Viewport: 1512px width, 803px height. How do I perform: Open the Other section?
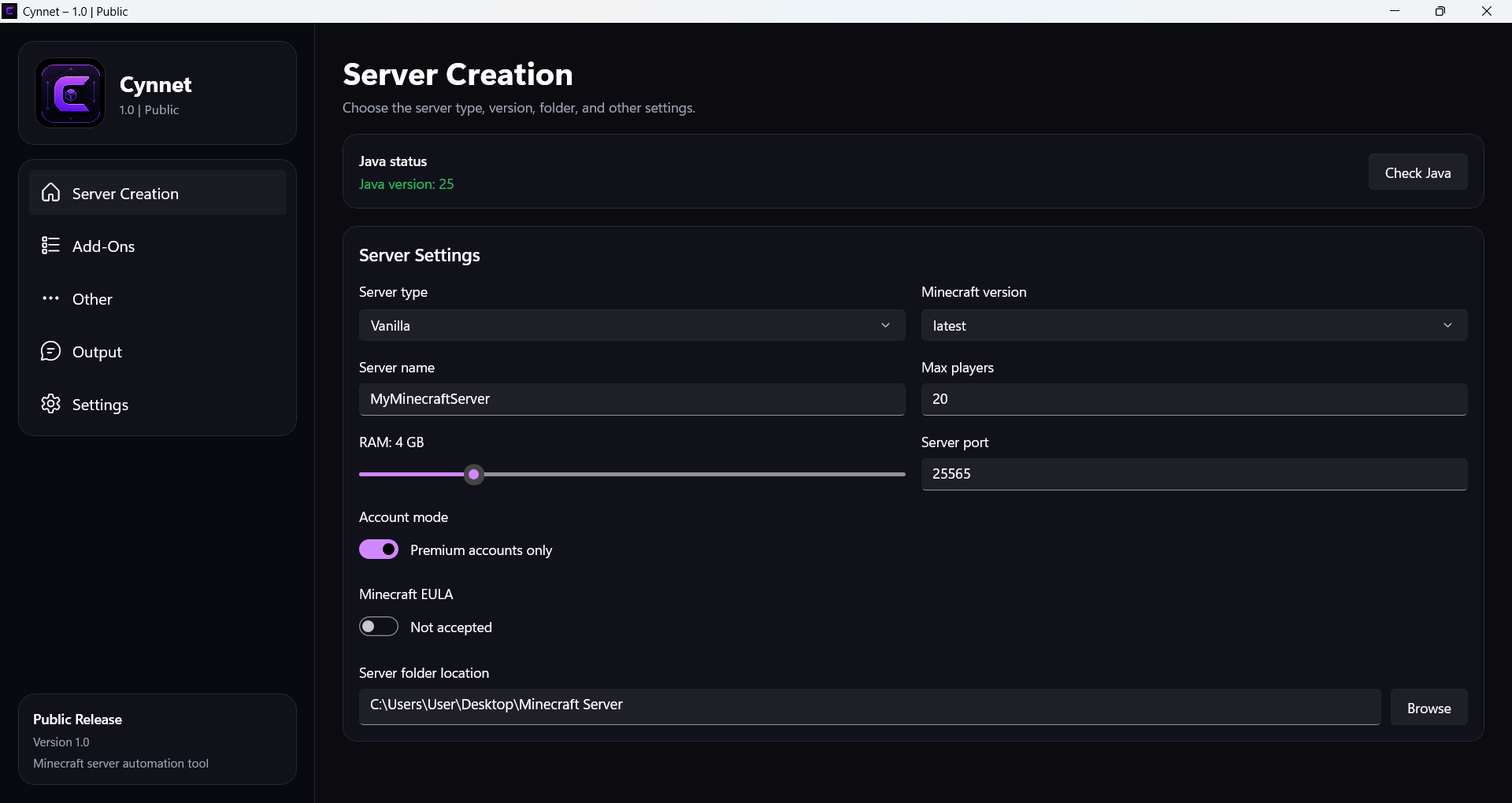[157, 298]
